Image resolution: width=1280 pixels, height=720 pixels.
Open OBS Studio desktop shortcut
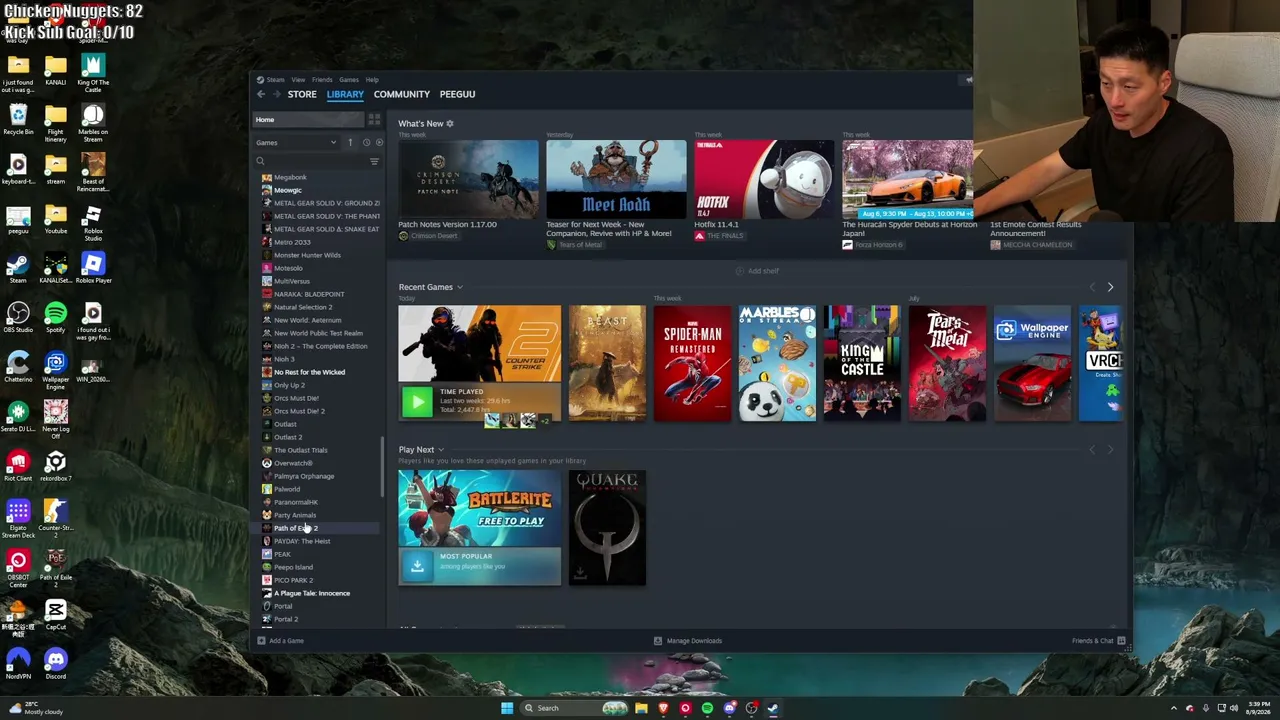click(18, 316)
